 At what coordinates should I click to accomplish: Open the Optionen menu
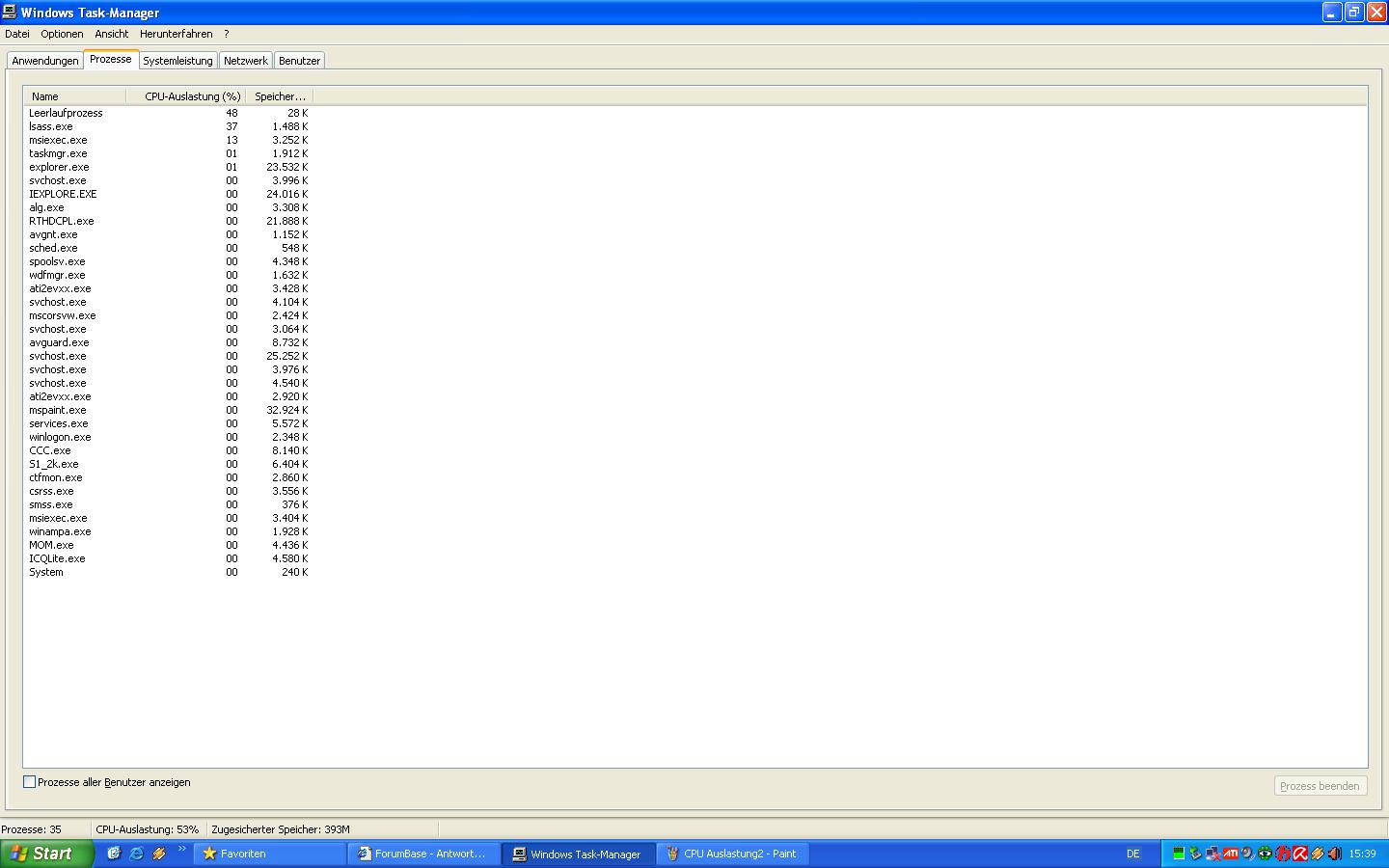(62, 34)
